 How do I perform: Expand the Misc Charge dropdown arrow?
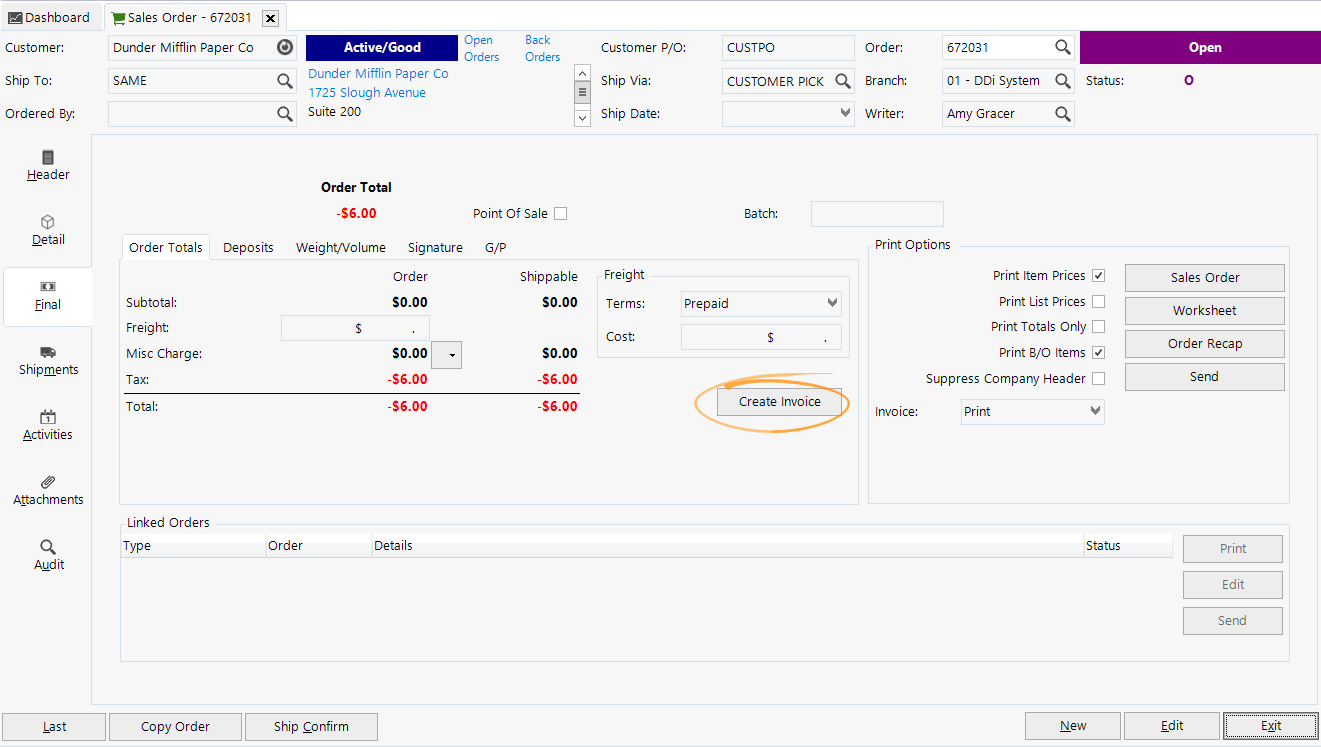(446, 354)
